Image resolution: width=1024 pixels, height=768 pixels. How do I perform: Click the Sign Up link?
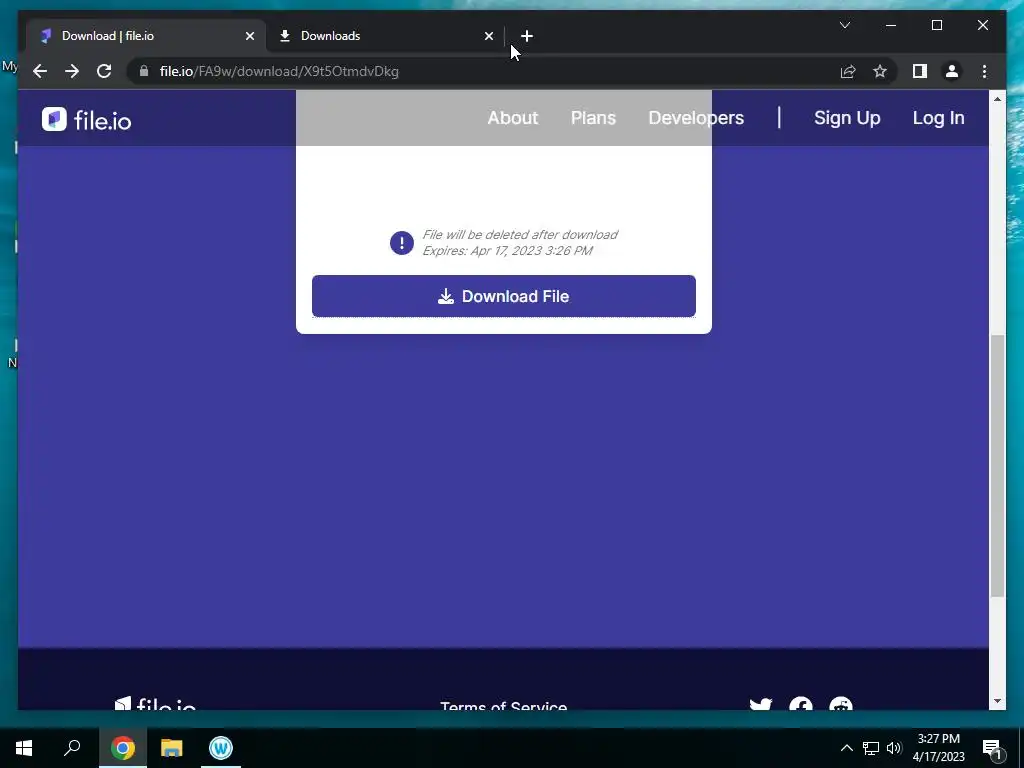click(846, 118)
